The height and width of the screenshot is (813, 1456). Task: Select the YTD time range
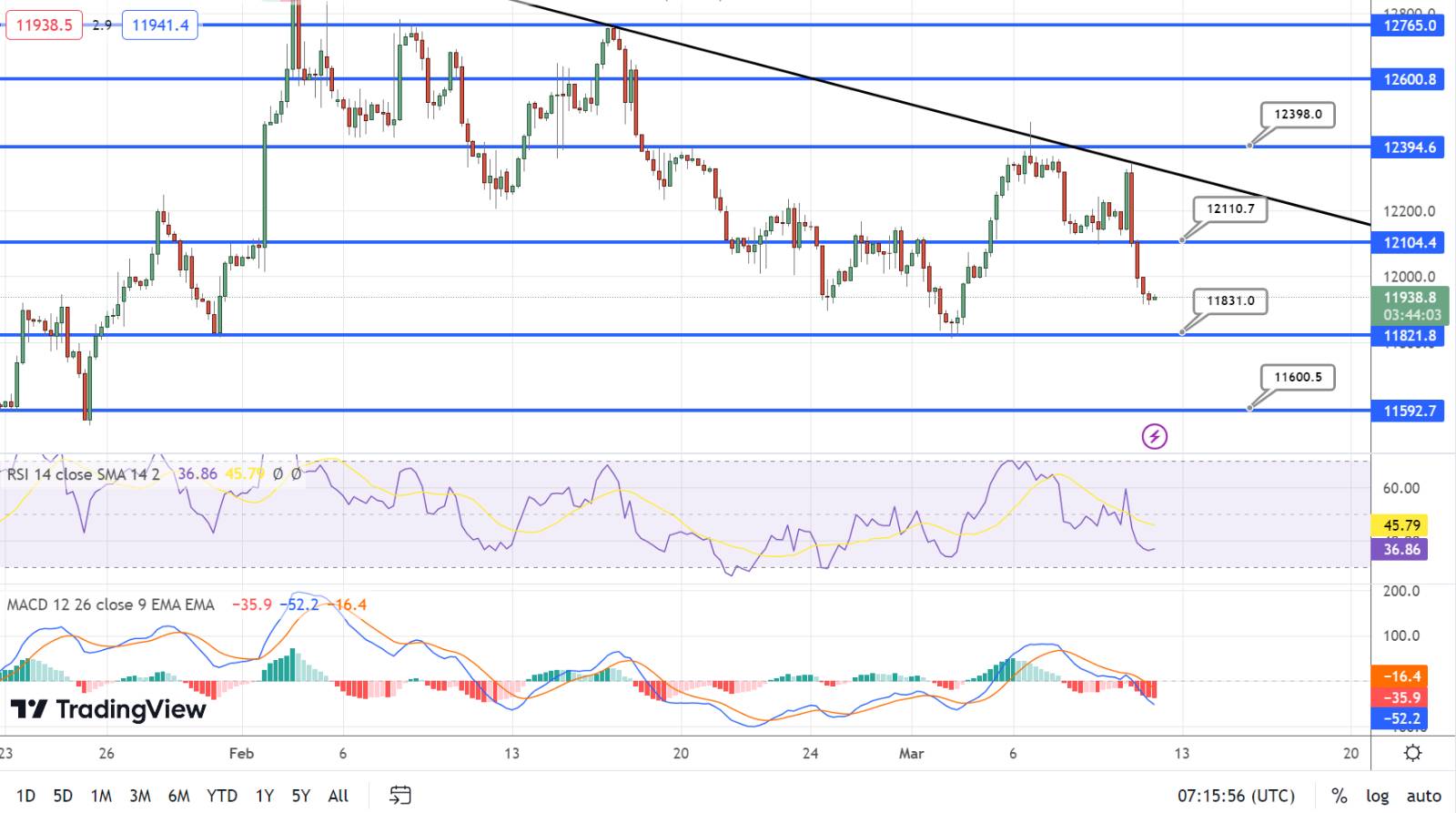(x=221, y=796)
